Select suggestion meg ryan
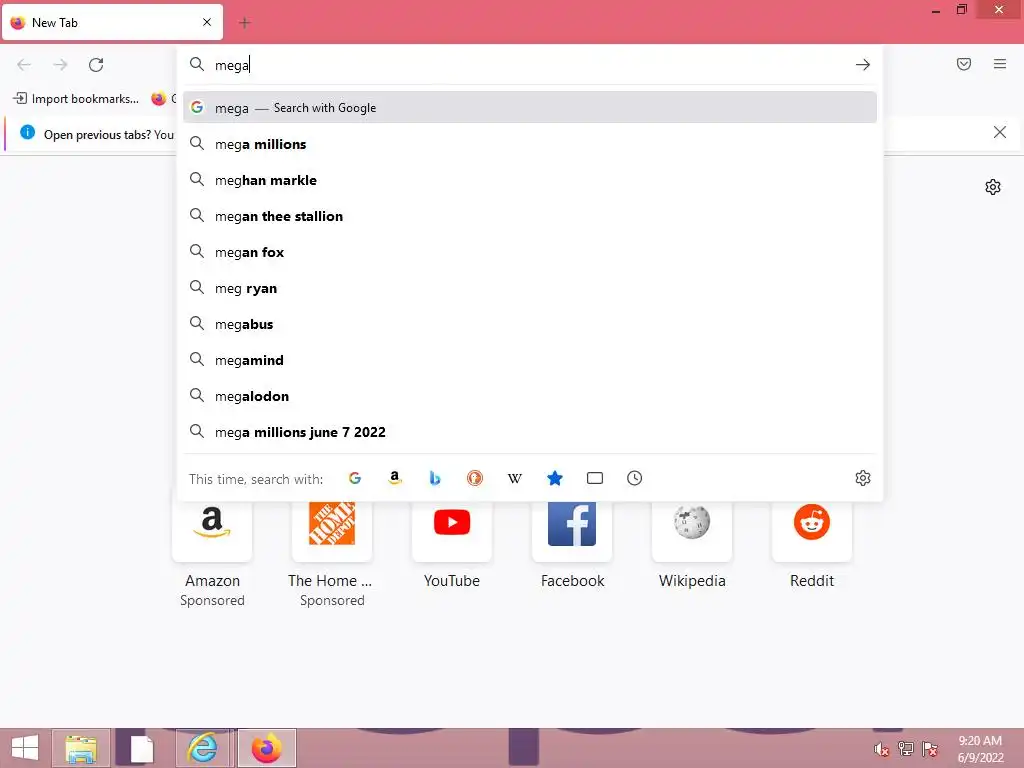This screenshot has width=1024, height=768. pos(530,288)
